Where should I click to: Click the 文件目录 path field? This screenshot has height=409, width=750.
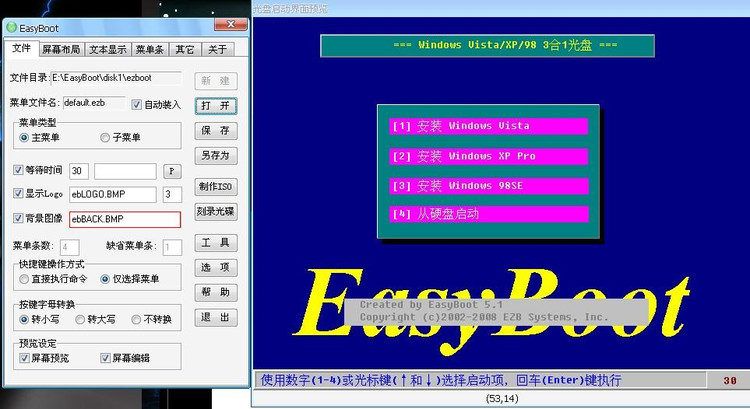click(116, 78)
